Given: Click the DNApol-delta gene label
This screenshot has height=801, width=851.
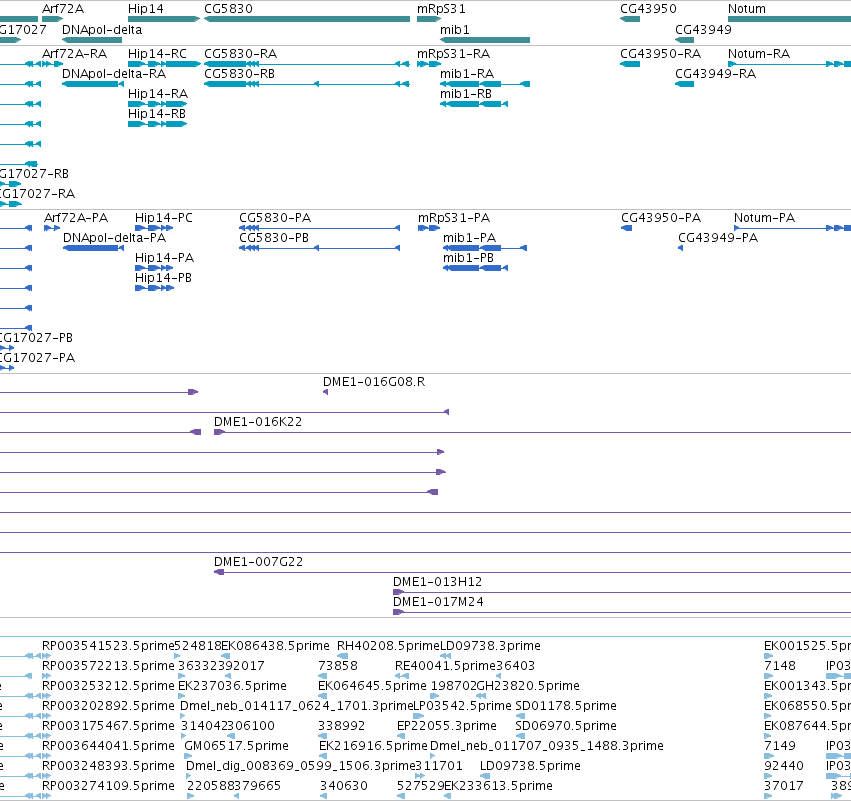Looking at the screenshot, I should [x=102, y=29].
